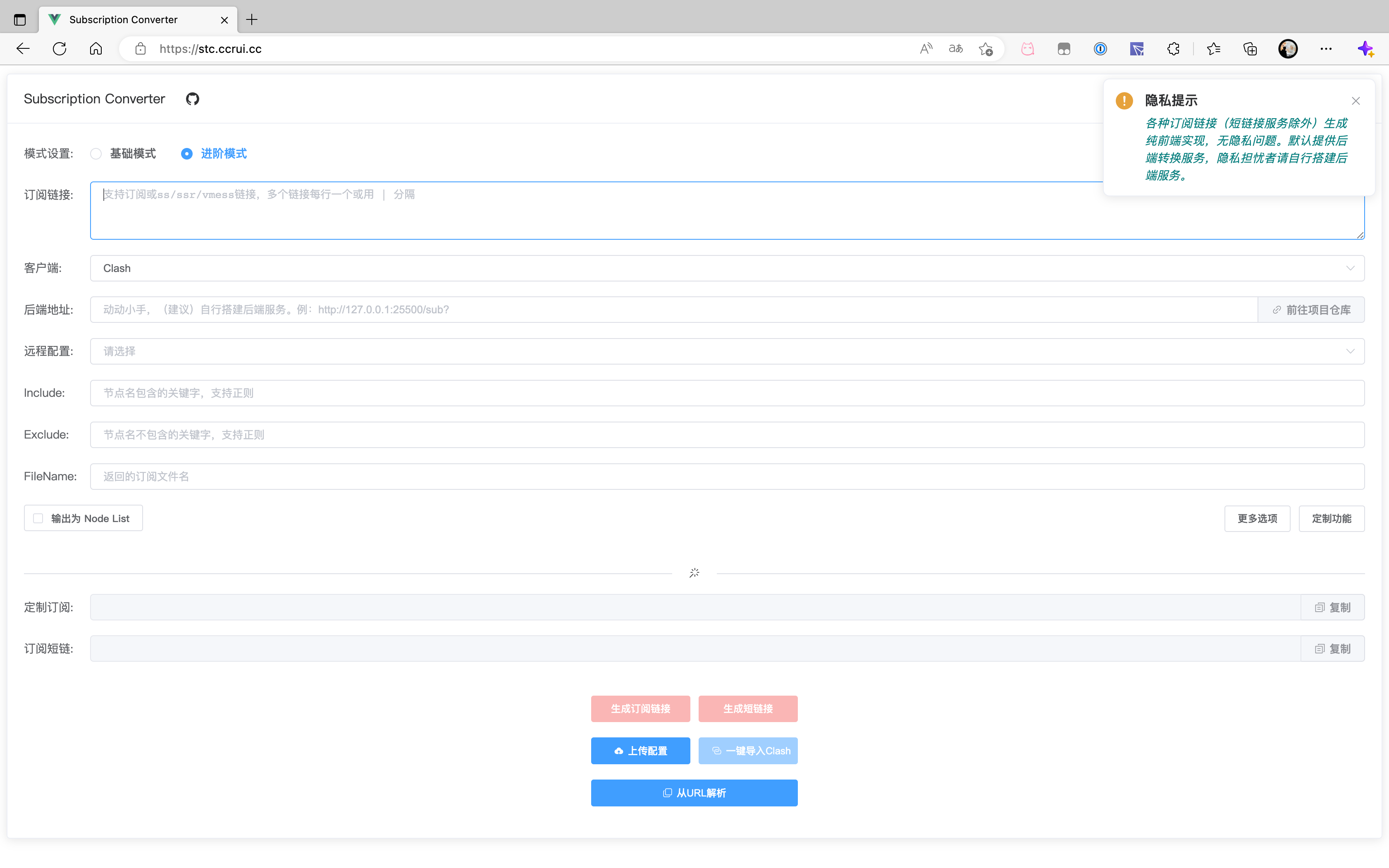
Task: Add this page to favorites
Action: [x=986, y=49]
